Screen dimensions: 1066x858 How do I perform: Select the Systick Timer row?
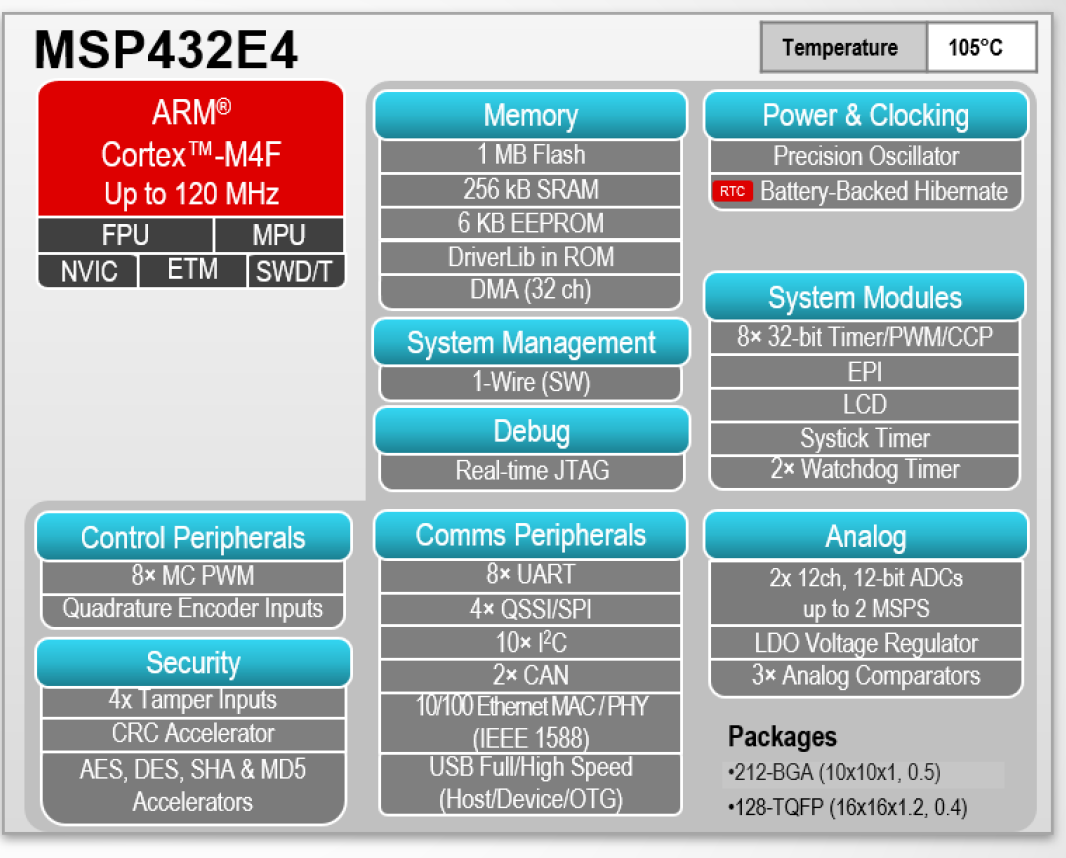(865, 439)
